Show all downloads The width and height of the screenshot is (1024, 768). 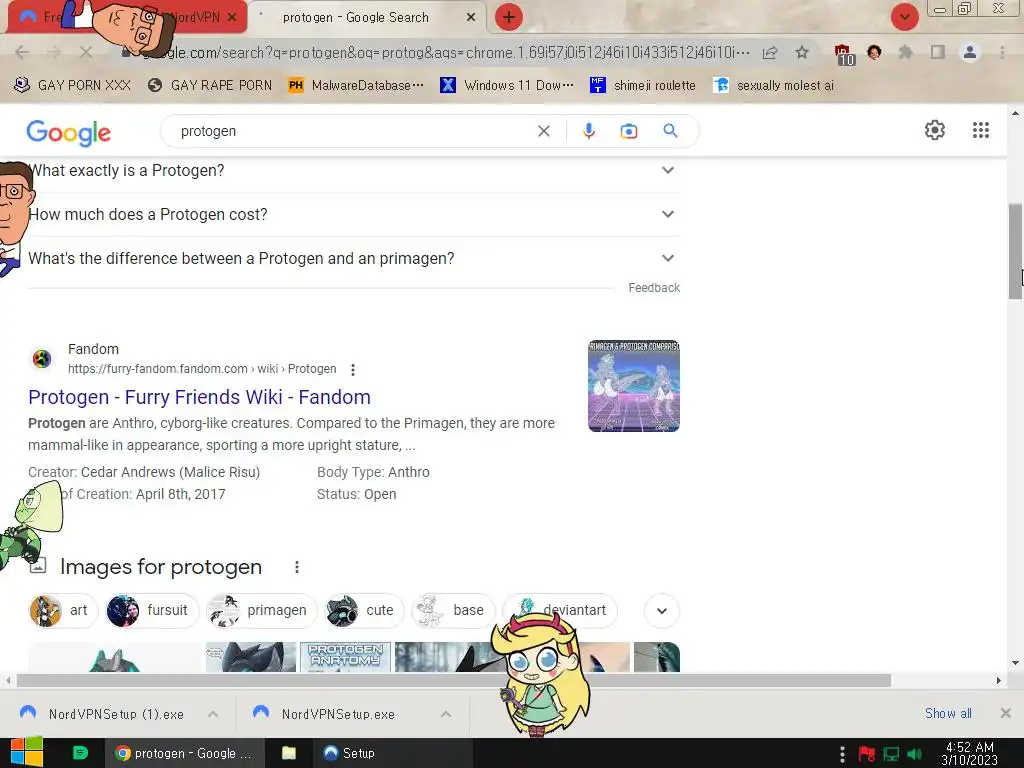coord(948,713)
